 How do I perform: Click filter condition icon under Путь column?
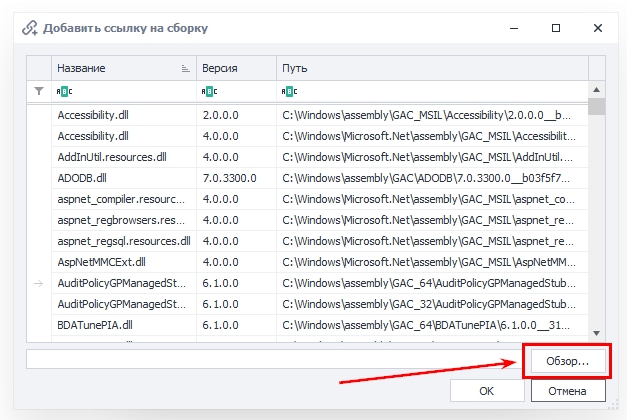click(x=289, y=91)
